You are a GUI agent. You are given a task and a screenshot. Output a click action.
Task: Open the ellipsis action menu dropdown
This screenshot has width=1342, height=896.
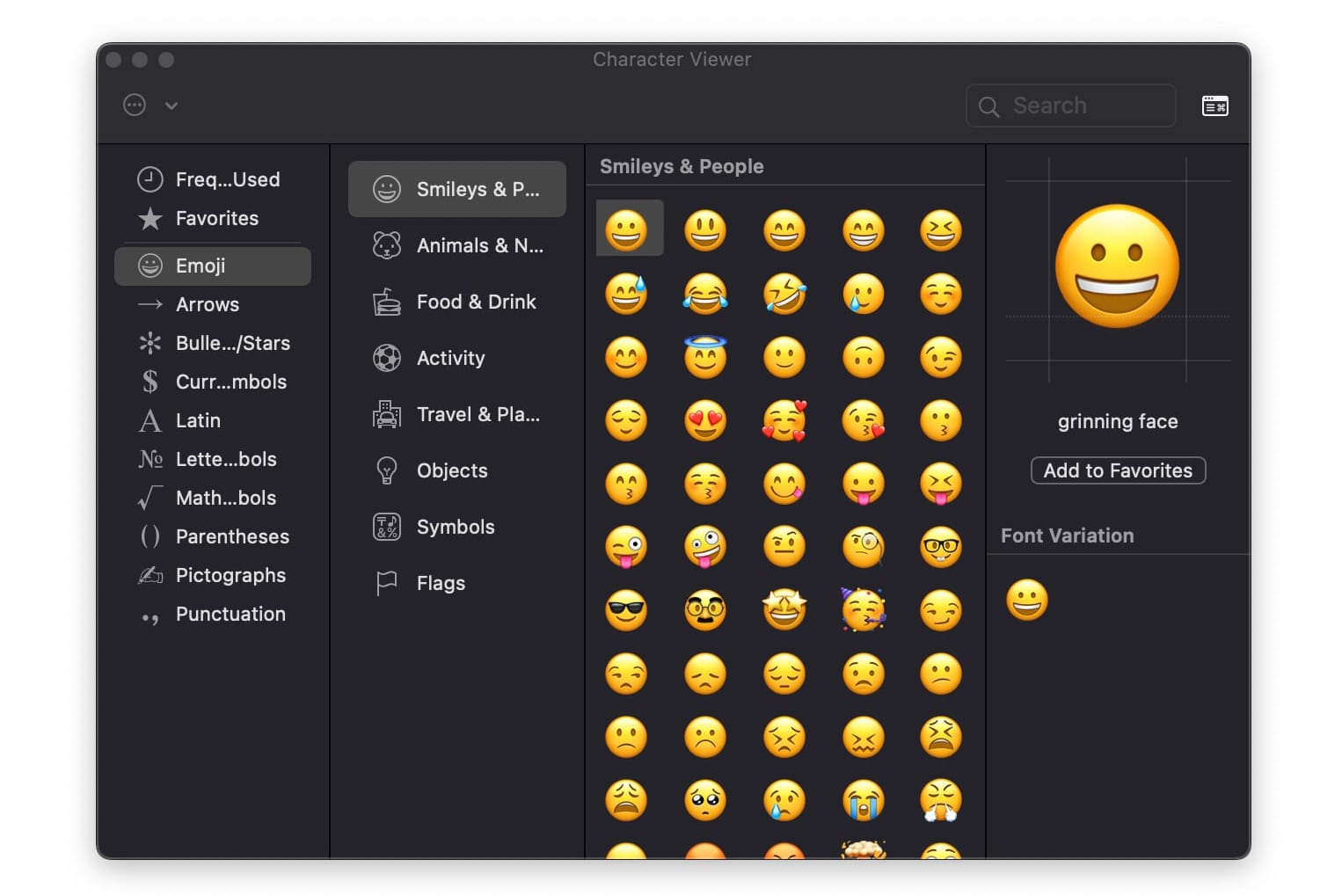(135, 106)
